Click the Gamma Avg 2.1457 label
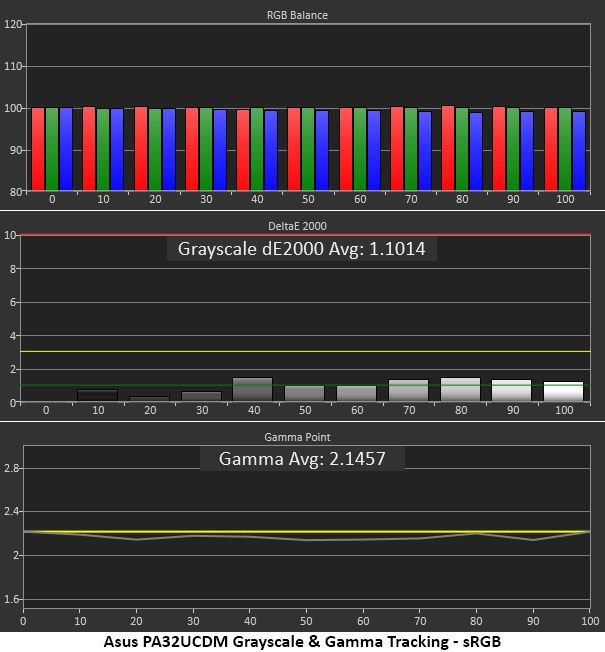Viewport: 605px width, 652px height. point(302,459)
